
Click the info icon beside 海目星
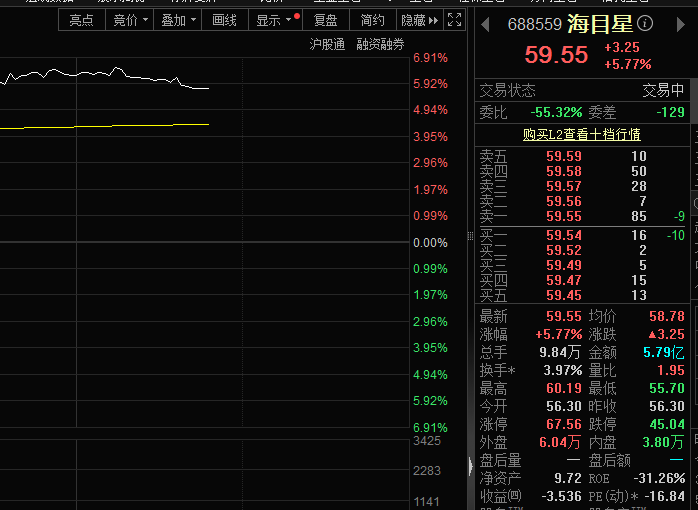click(x=645, y=23)
